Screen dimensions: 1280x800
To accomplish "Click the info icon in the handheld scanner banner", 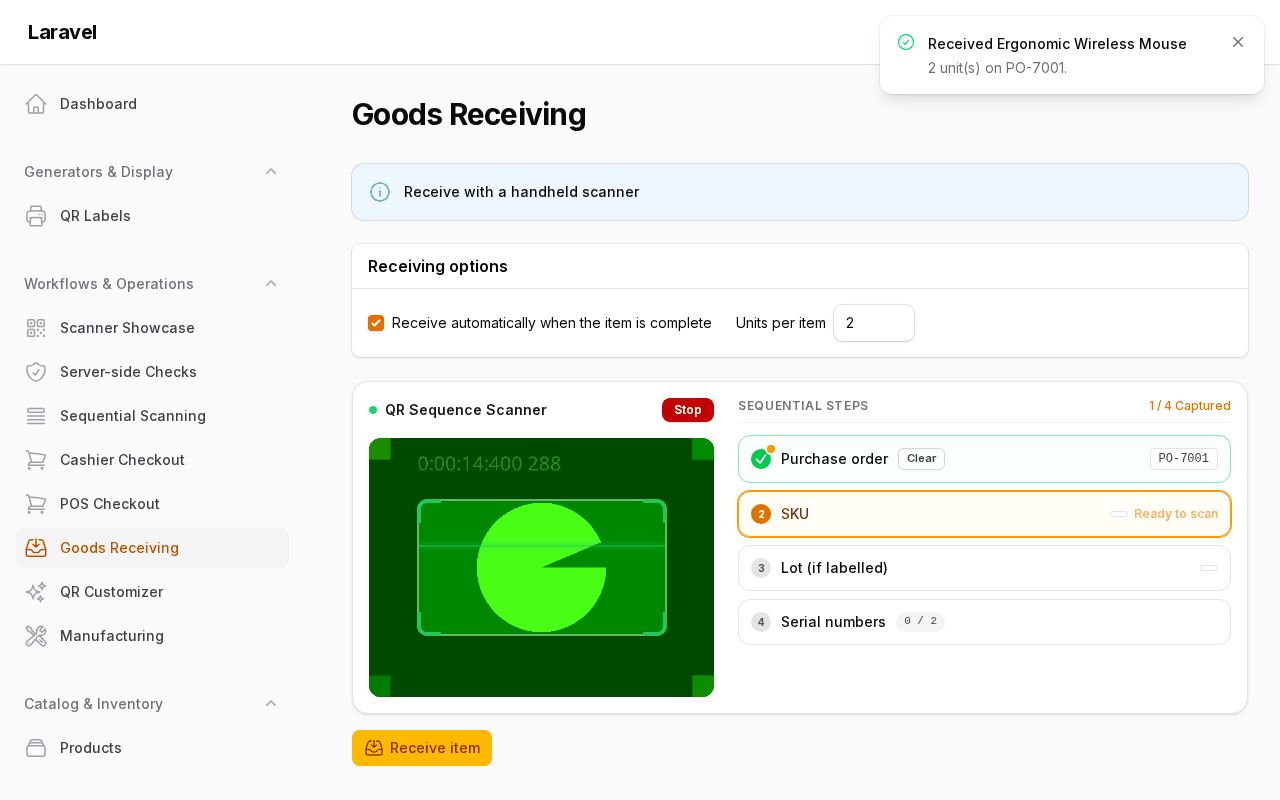I will tap(380, 192).
